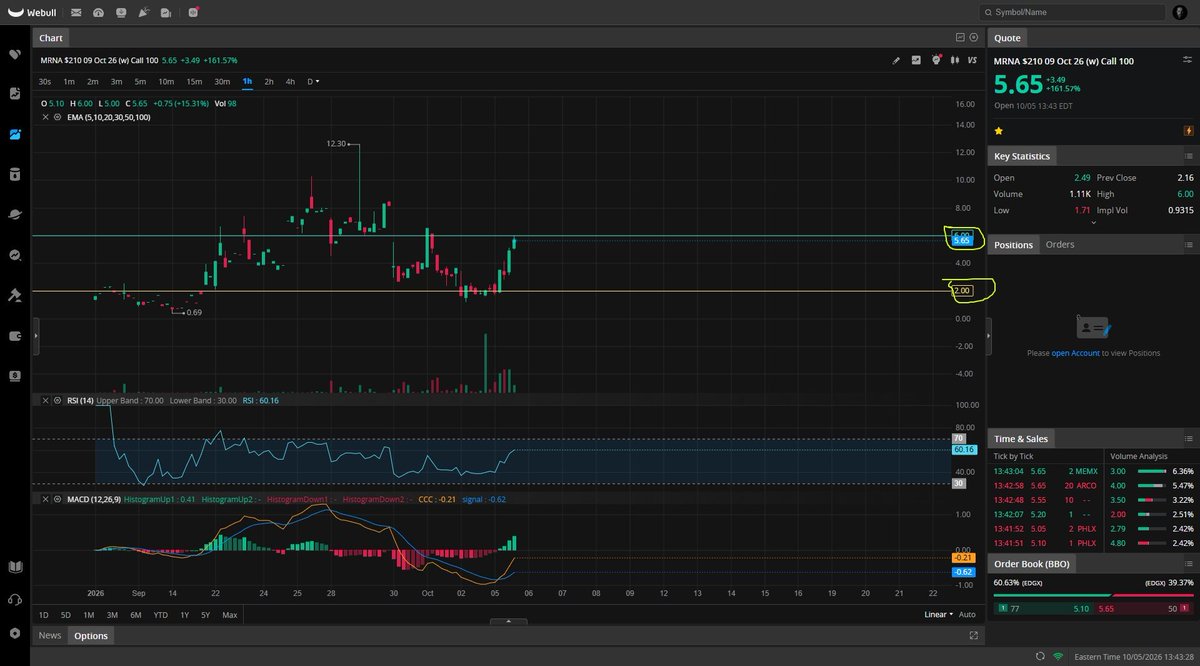Open the notification icon with red dot

click(191, 13)
